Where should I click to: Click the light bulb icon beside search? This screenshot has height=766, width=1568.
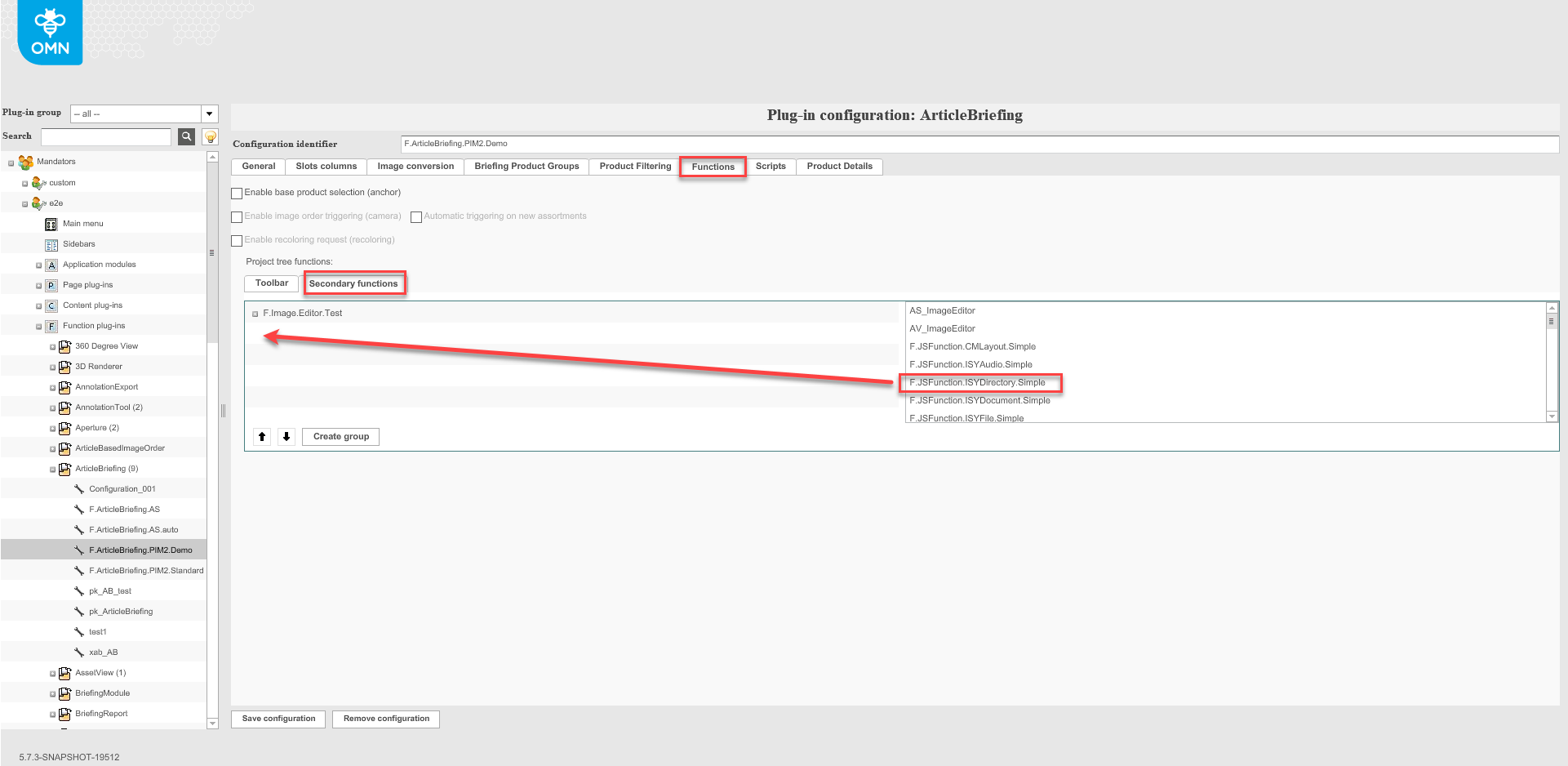point(210,136)
